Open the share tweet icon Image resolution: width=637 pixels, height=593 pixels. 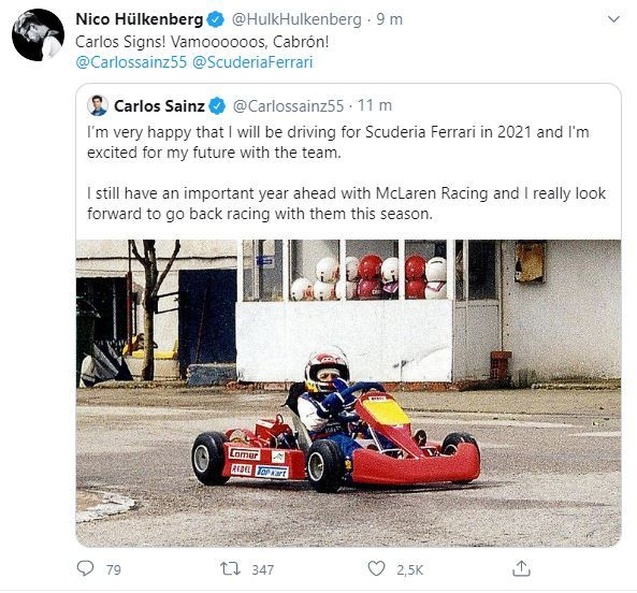[520, 568]
